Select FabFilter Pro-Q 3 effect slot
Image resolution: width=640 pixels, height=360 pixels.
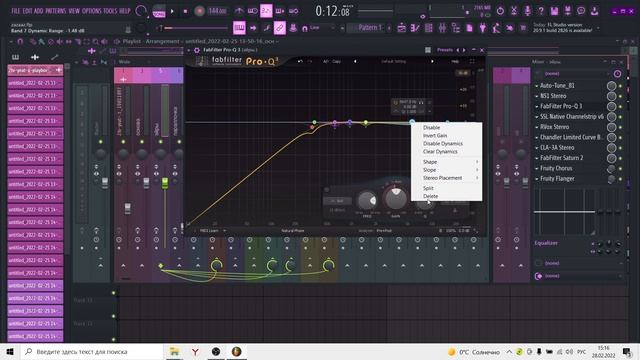[x=561, y=106]
